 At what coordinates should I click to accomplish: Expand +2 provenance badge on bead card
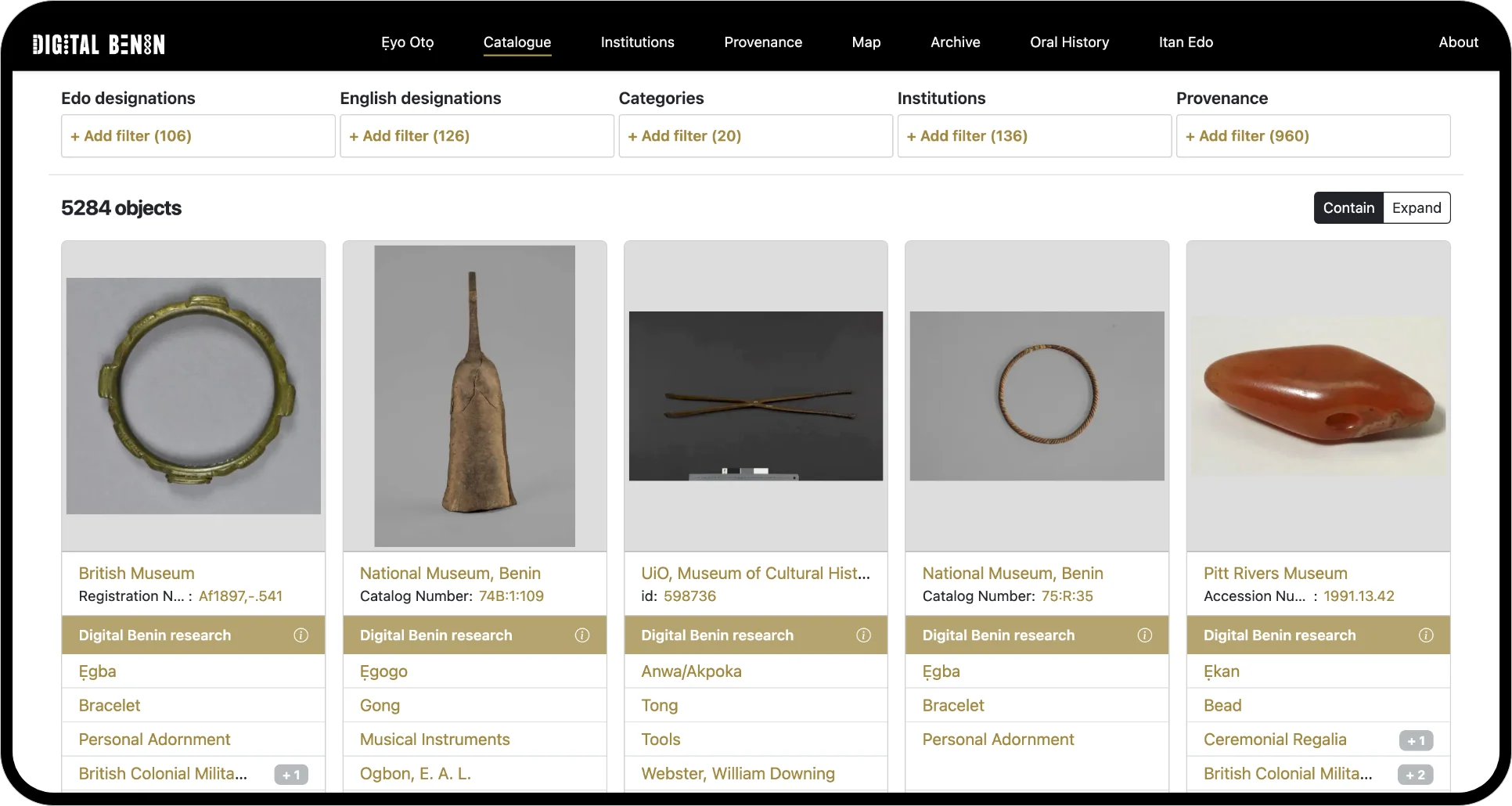[x=1416, y=775]
